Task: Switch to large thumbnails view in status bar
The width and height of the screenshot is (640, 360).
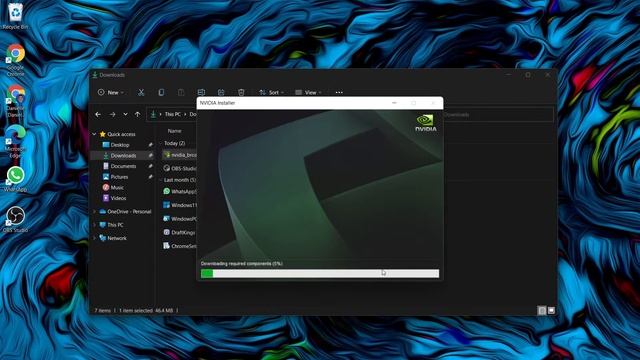Action: click(x=551, y=311)
